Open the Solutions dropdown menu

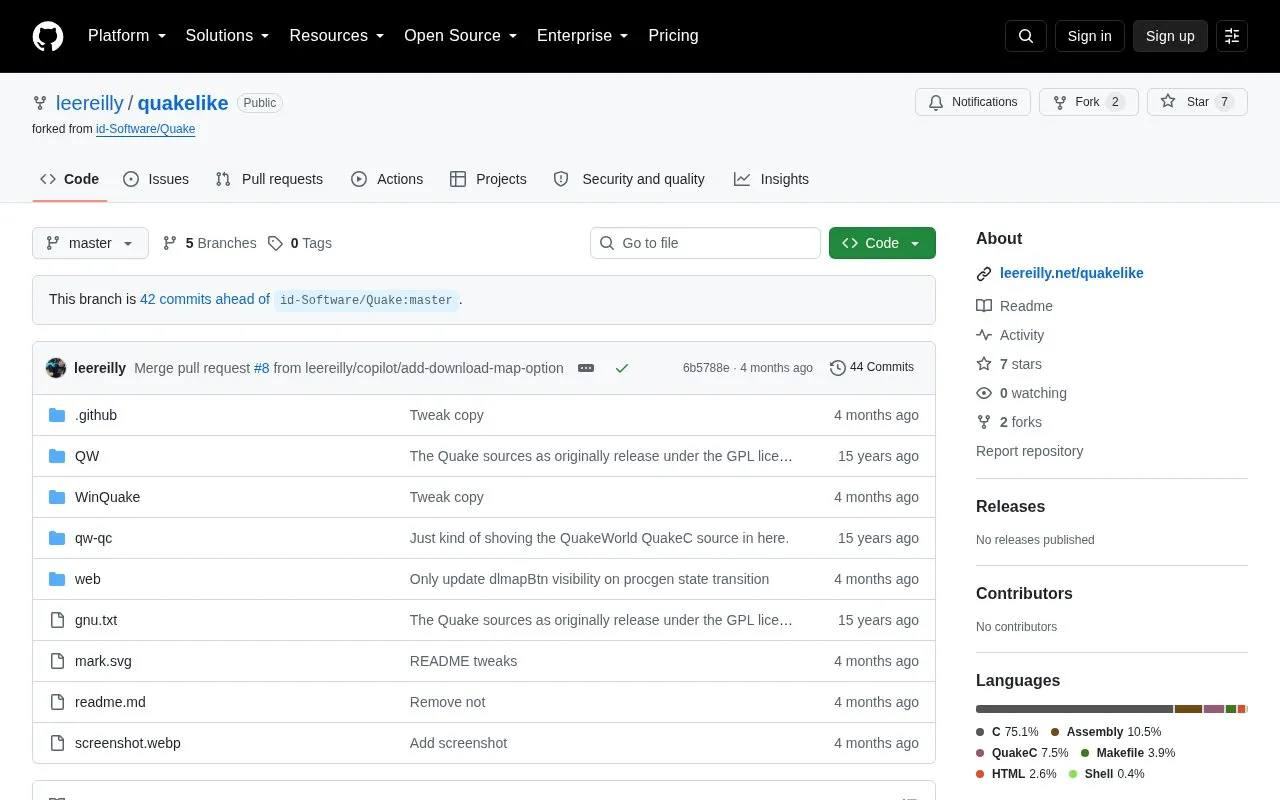pos(227,36)
